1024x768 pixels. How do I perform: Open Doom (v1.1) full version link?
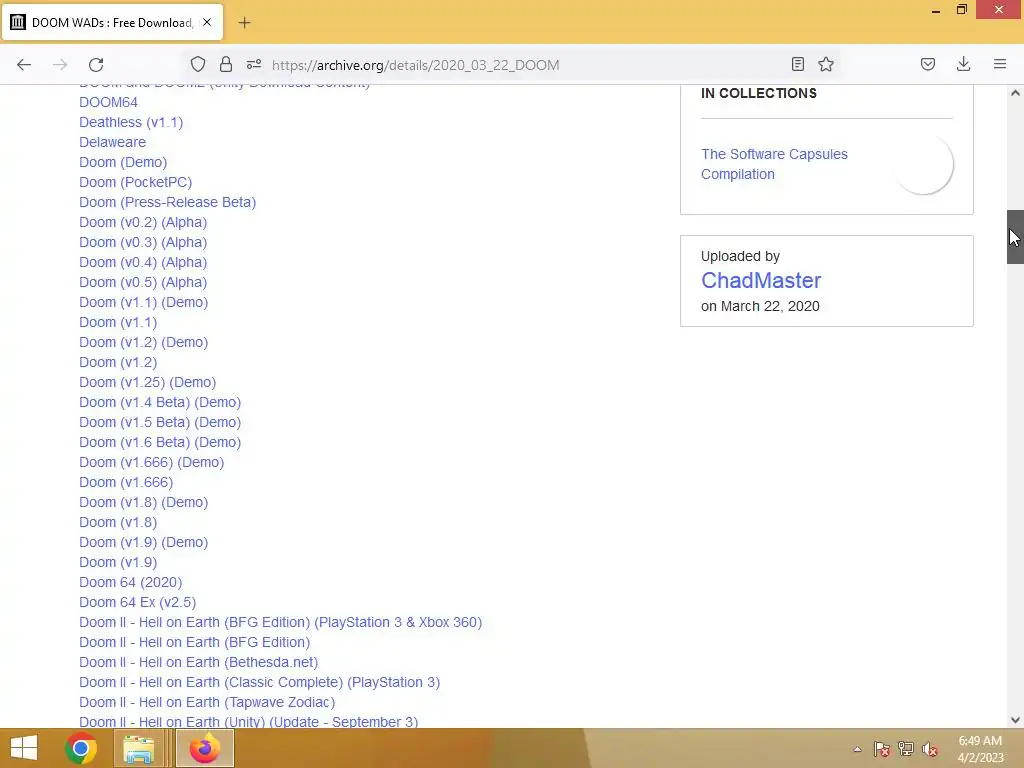pyautogui.click(x=118, y=322)
